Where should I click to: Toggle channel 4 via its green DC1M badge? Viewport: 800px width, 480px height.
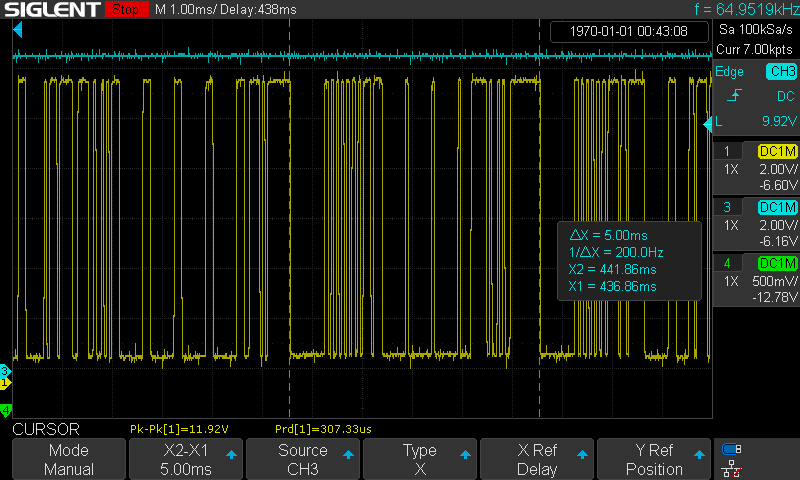pos(776,263)
